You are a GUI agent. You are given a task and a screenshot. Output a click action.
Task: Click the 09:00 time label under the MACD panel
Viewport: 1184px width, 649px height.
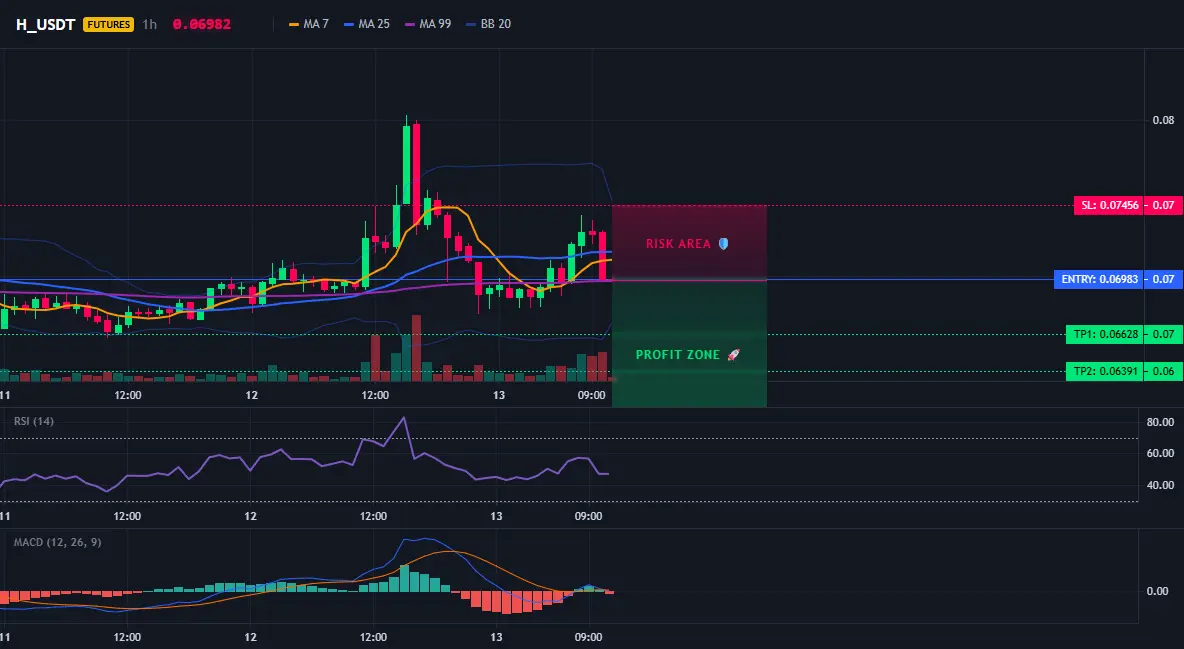tap(588, 638)
